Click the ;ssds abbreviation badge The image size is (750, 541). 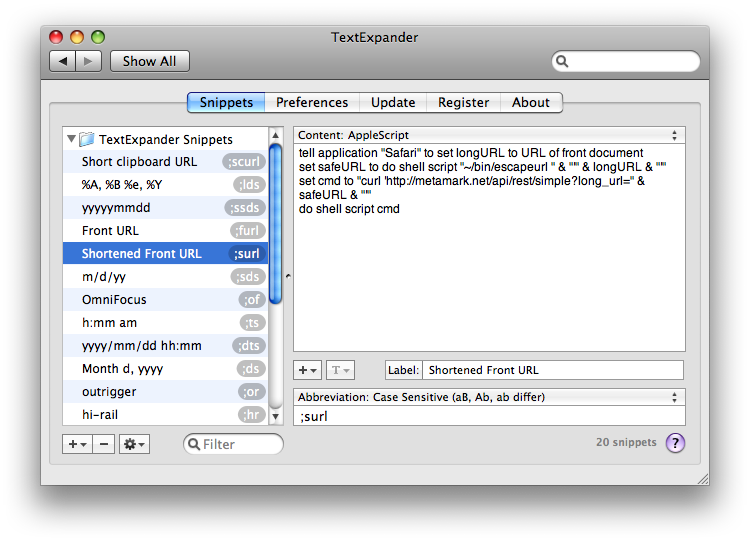pos(245,208)
